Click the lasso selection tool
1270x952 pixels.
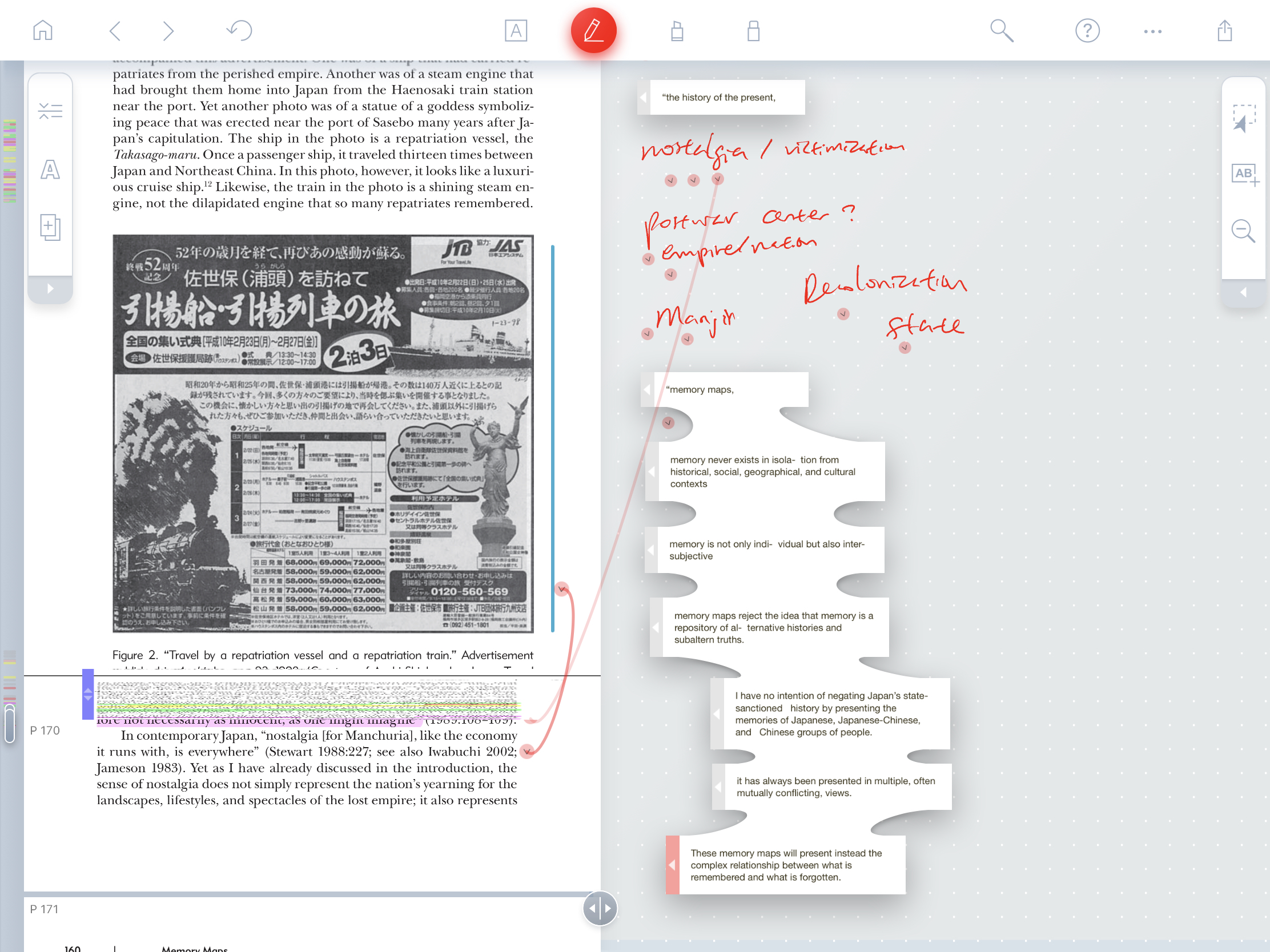point(1244,118)
